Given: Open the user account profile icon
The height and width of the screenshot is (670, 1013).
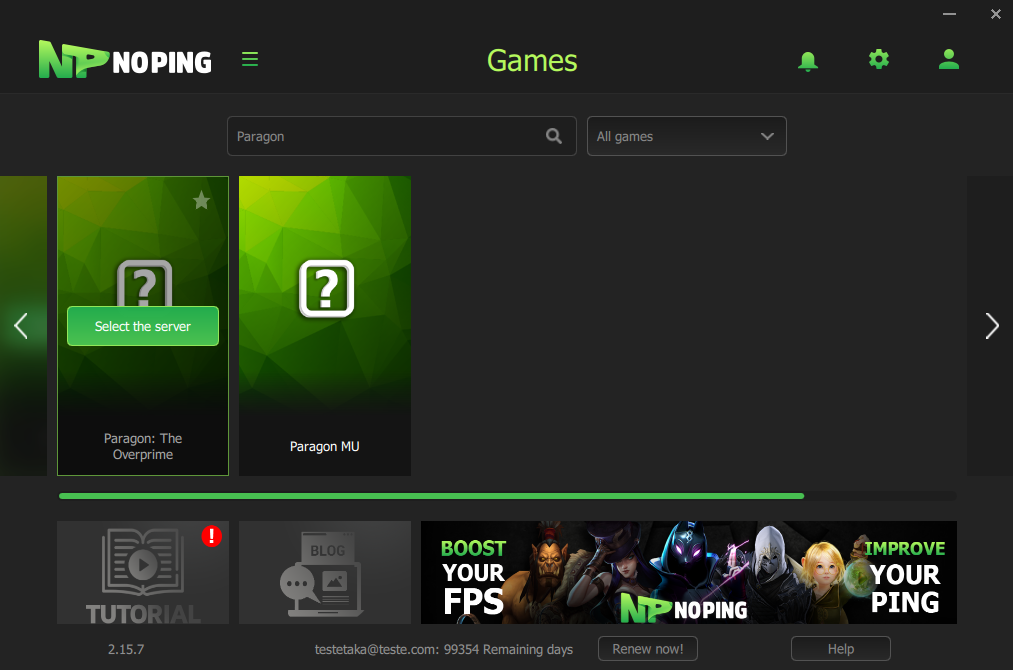Looking at the screenshot, I should pos(948,59).
